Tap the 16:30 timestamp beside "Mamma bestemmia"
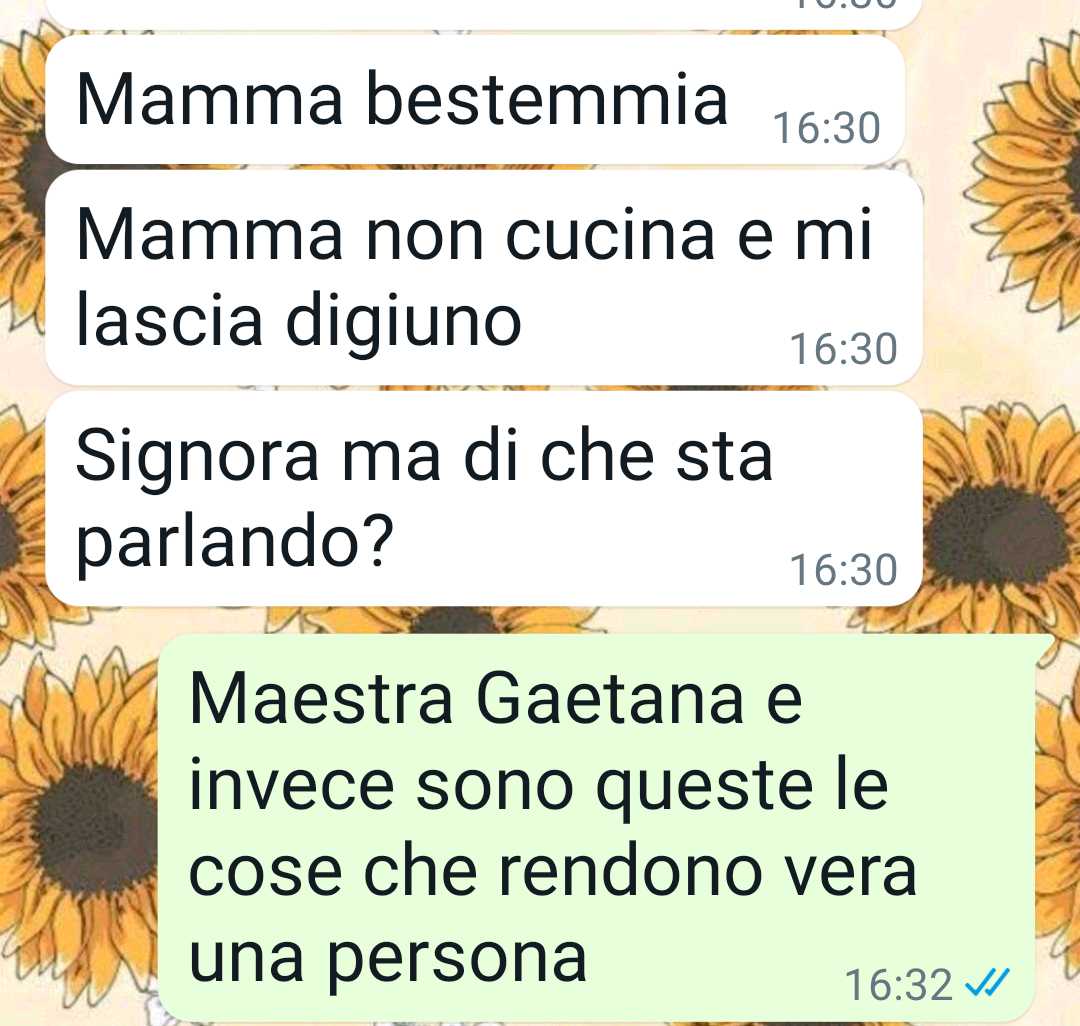 click(827, 128)
